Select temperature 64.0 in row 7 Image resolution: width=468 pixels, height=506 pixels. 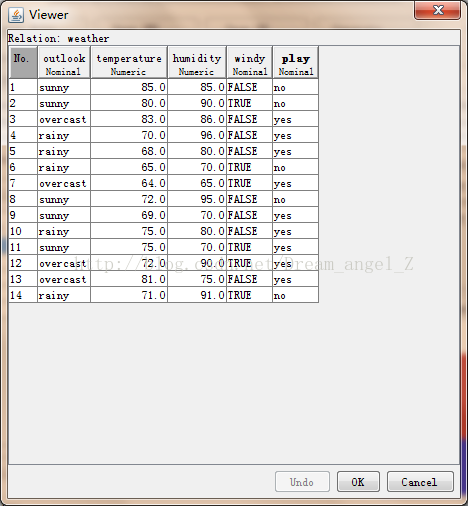tap(129, 183)
